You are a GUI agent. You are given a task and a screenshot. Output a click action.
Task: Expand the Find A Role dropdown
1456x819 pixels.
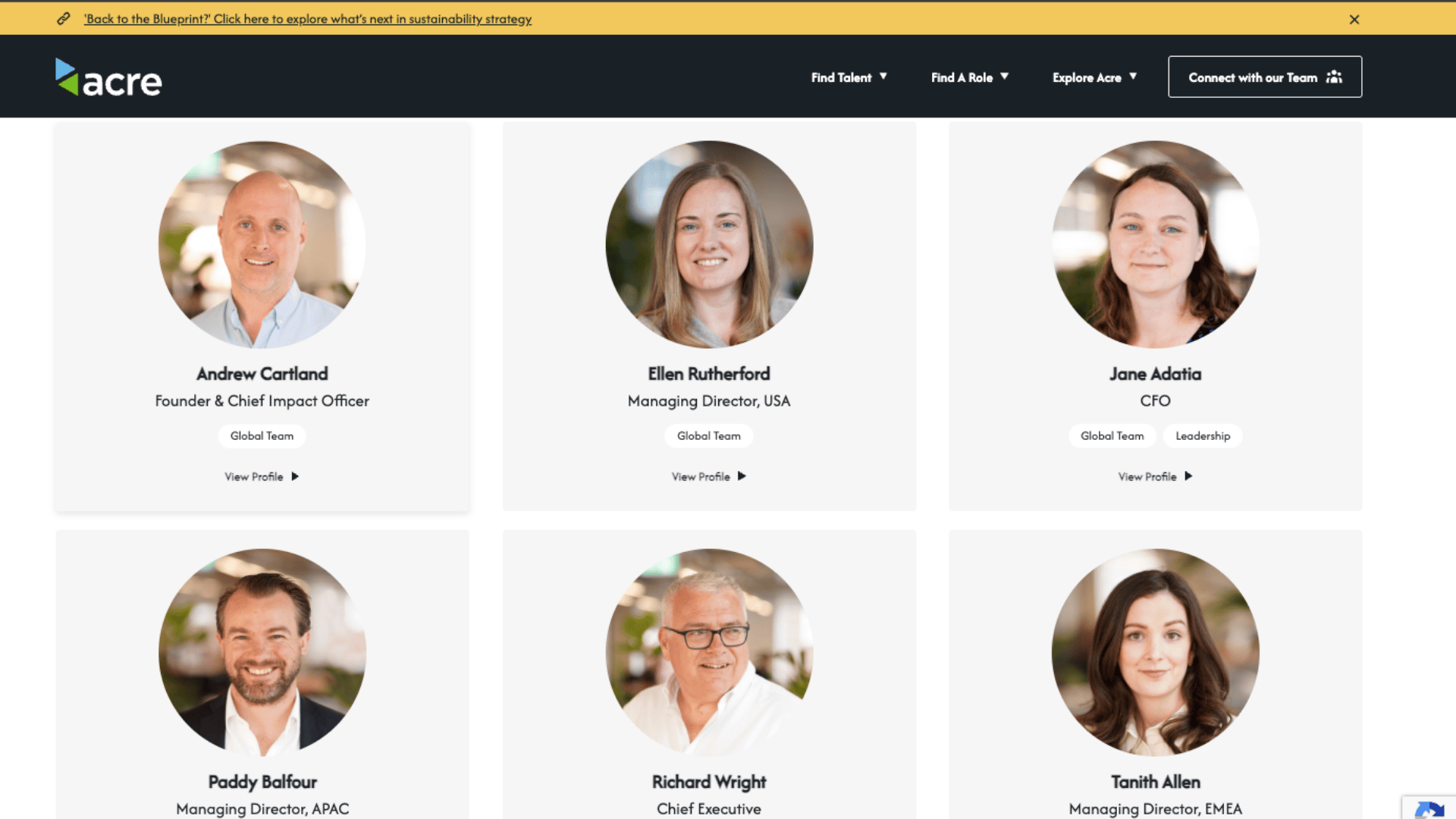pyautogui.click(x=970, y=77)
